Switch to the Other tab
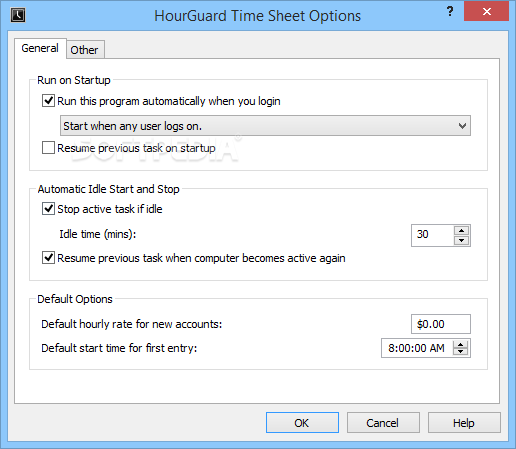Viewport: 516px width, 449px height. coord(85,50)
